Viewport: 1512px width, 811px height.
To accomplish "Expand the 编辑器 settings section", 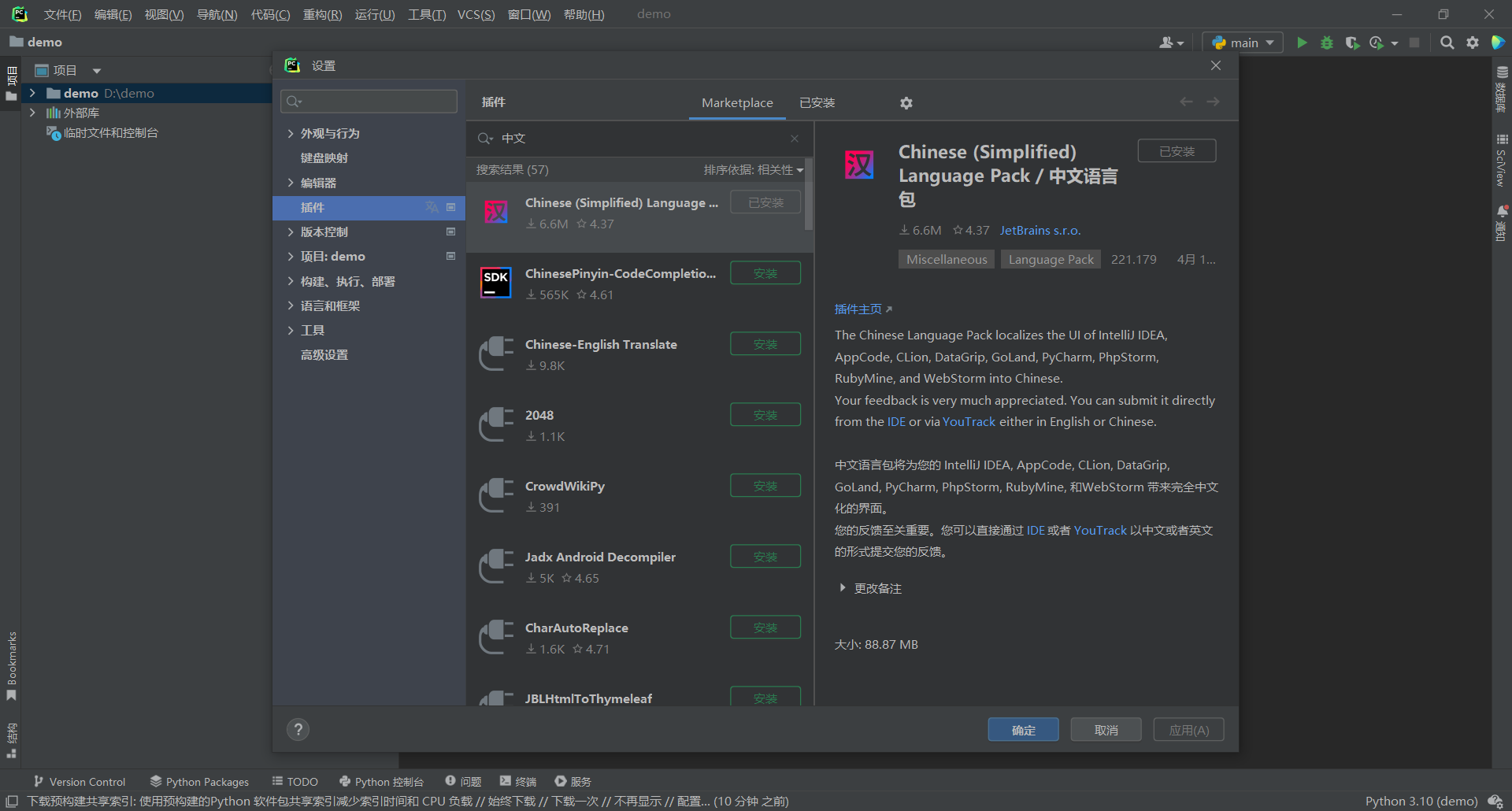I will coord(291,183).
